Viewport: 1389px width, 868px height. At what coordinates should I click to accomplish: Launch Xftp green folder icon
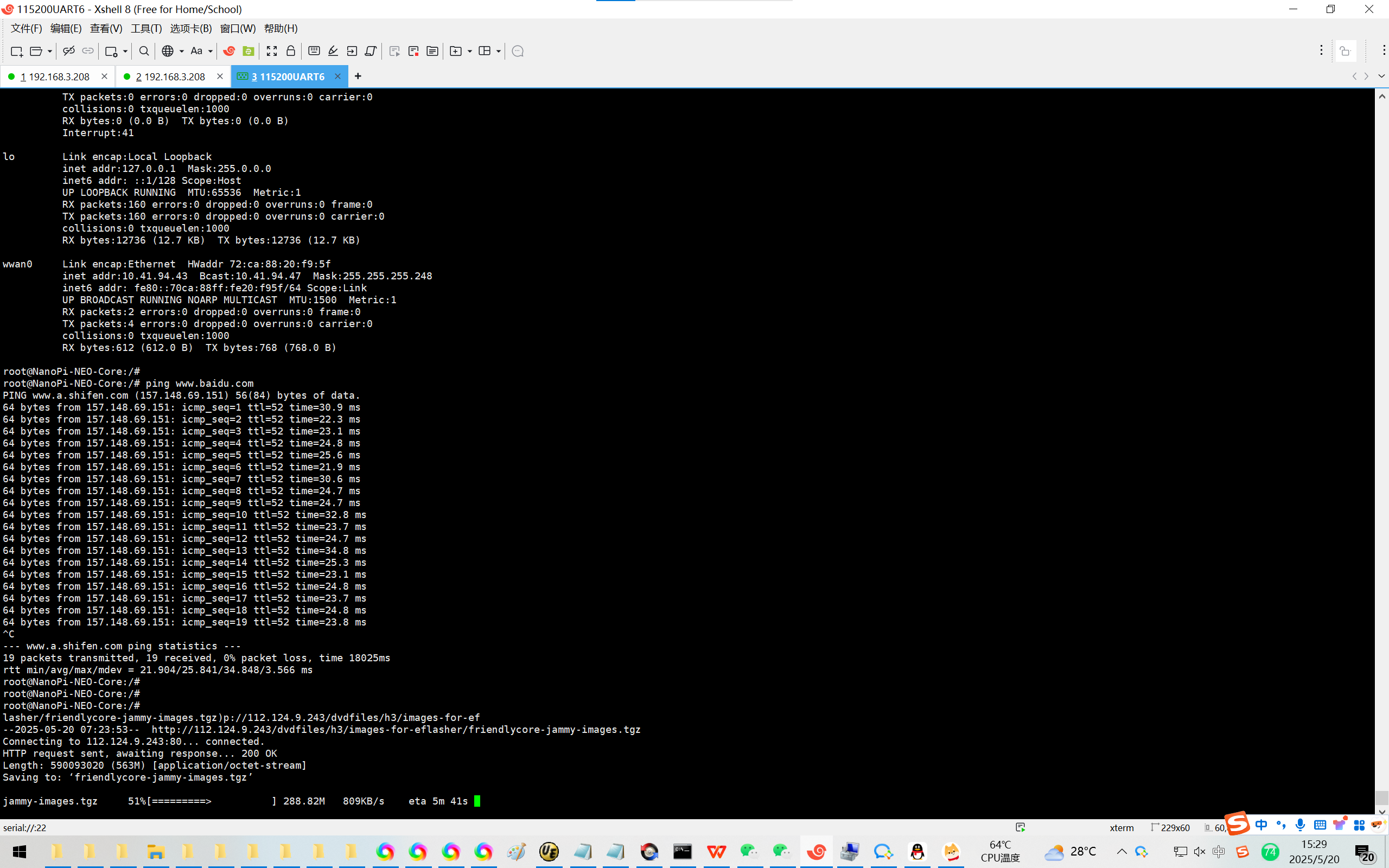pos(249,51)
